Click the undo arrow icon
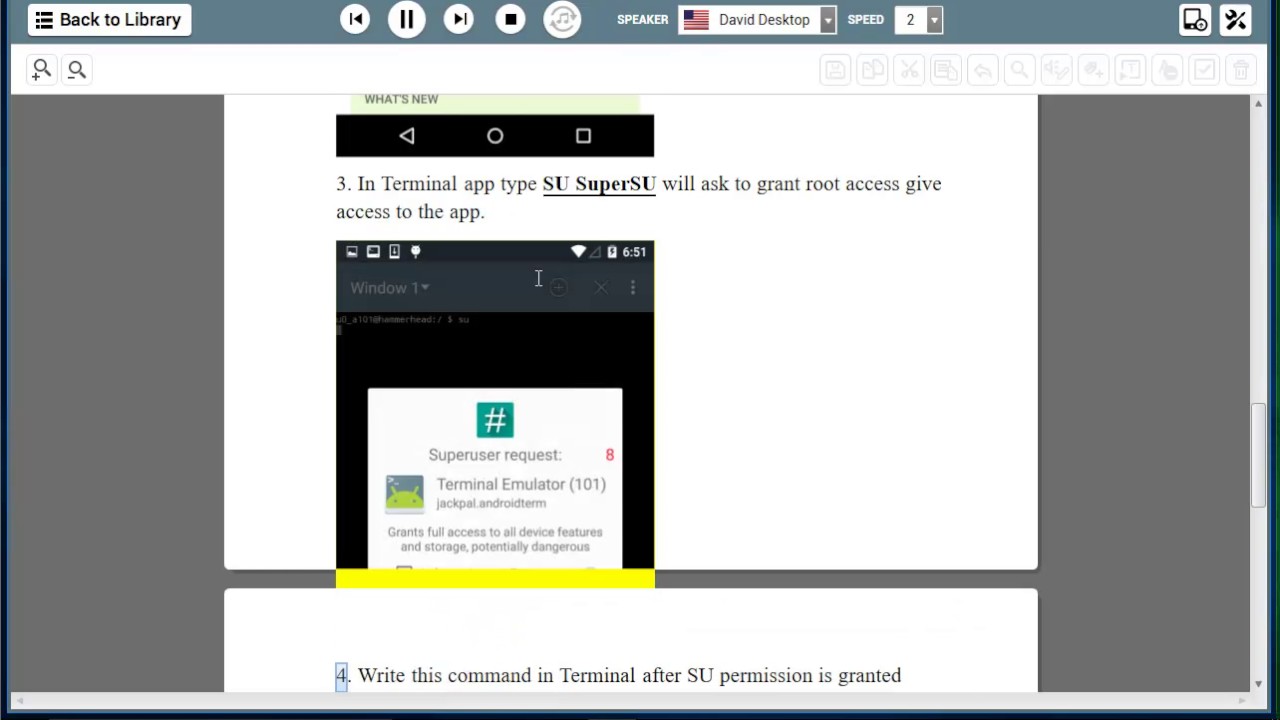This screenshot has height=720, width=1280. 983,70
